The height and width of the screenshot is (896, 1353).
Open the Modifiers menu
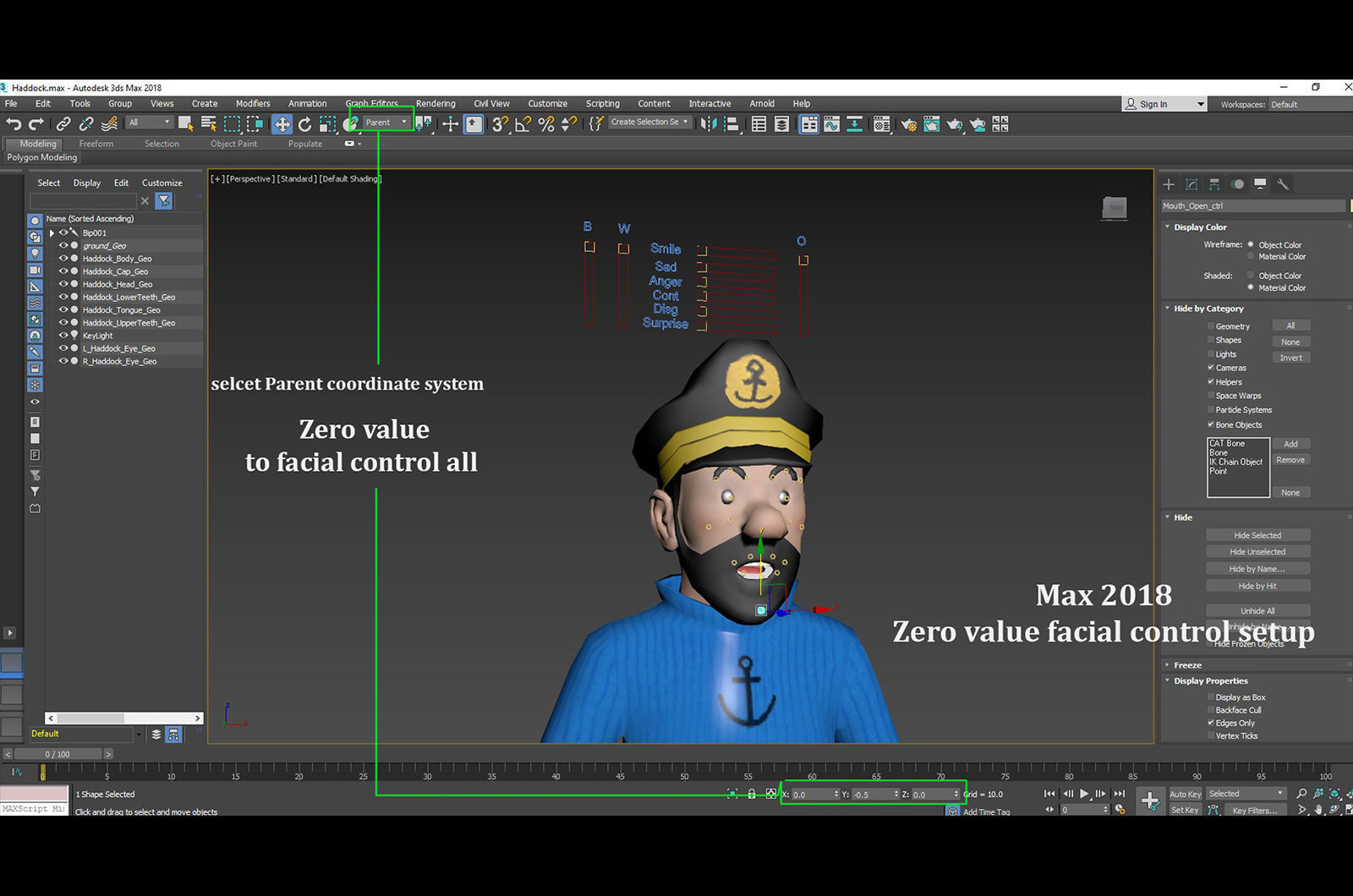[253, 104]
